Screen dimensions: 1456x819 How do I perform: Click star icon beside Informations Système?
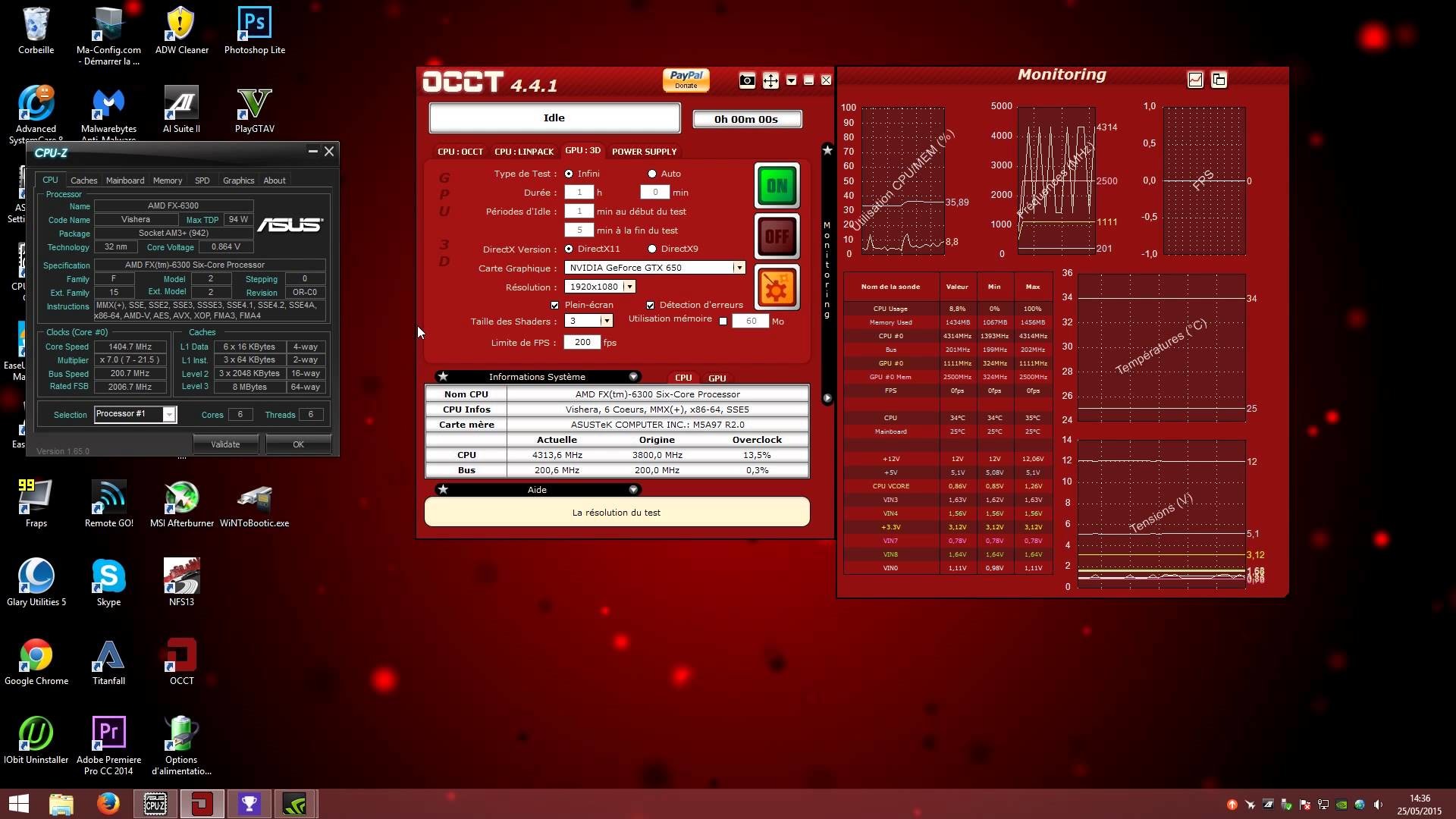click(x=443, y=377)
